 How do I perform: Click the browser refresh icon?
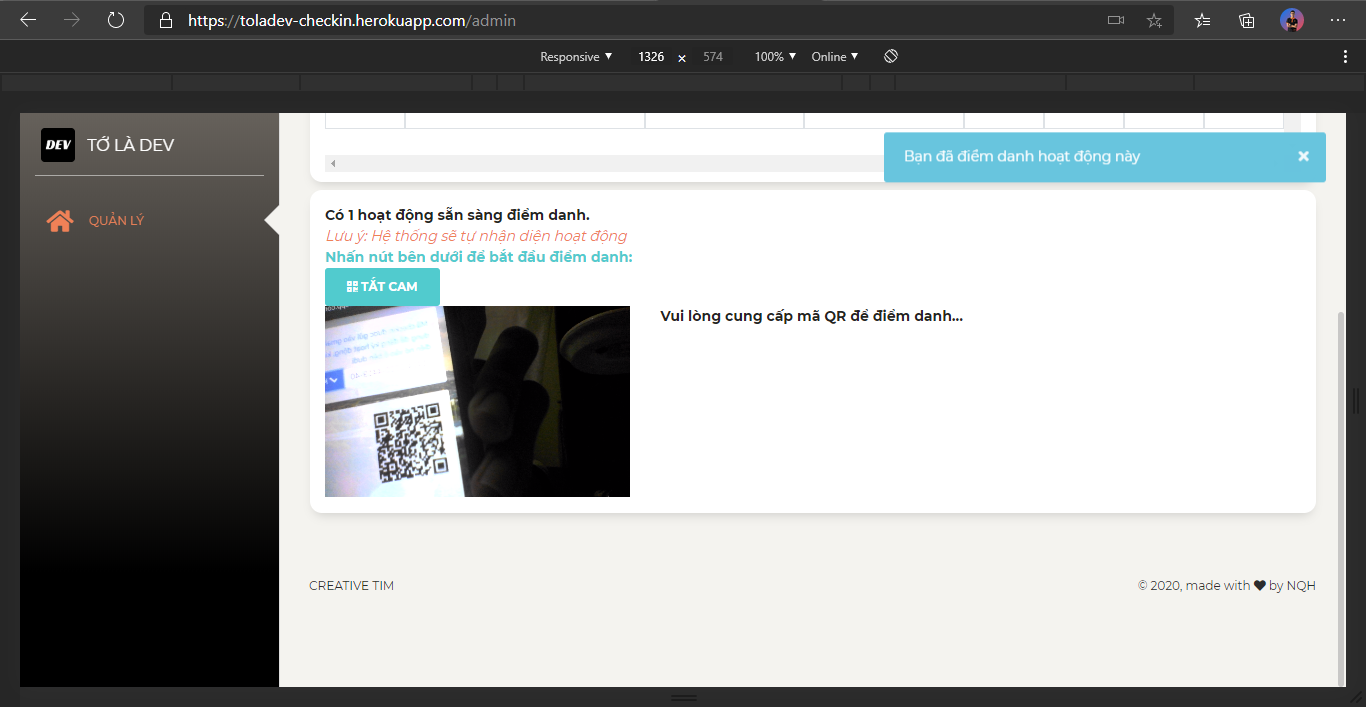tap(116, 19)
